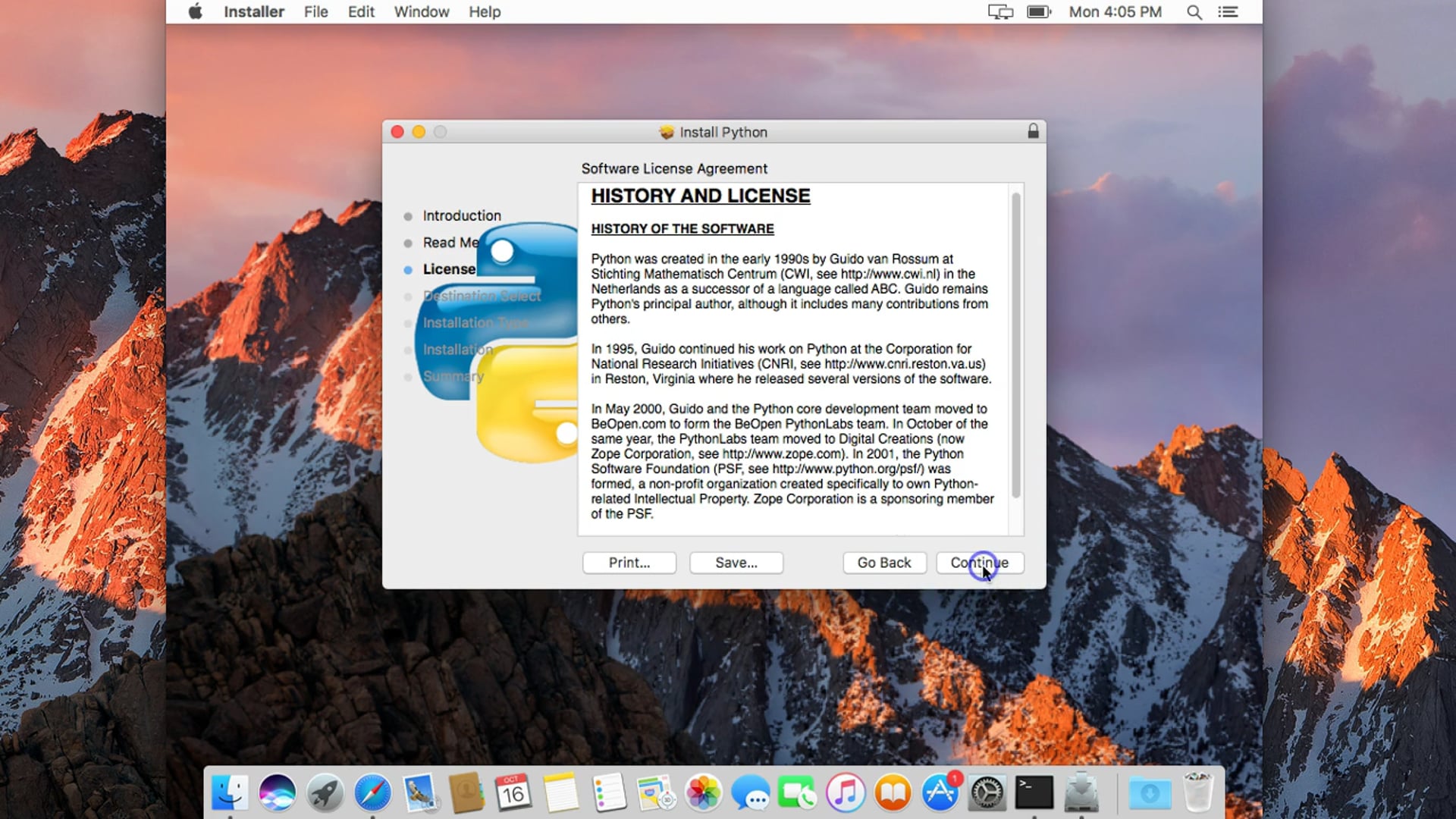Open the Help menu
The height and width of the screenshot is (819, 1456).
(484, 11)
